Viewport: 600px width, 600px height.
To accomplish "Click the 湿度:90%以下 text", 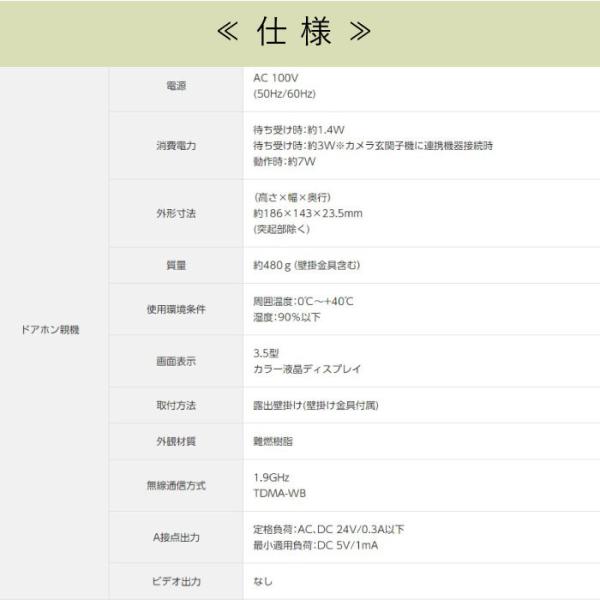I will pos(289,317).
